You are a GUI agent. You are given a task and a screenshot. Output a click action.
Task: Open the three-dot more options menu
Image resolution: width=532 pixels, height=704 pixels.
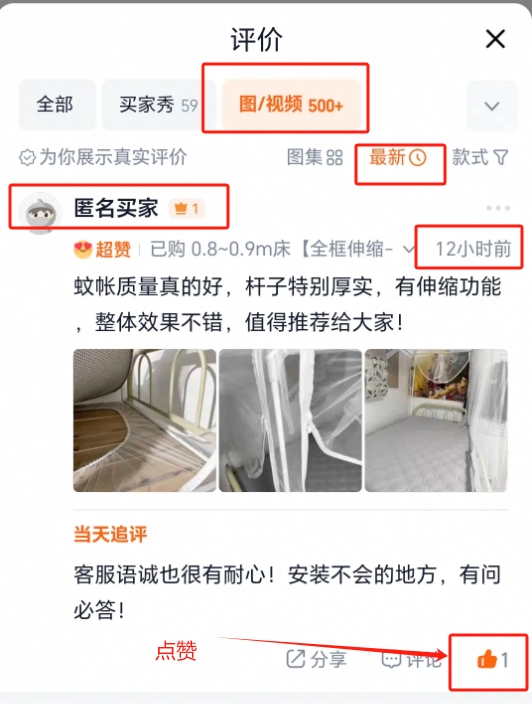498,208
